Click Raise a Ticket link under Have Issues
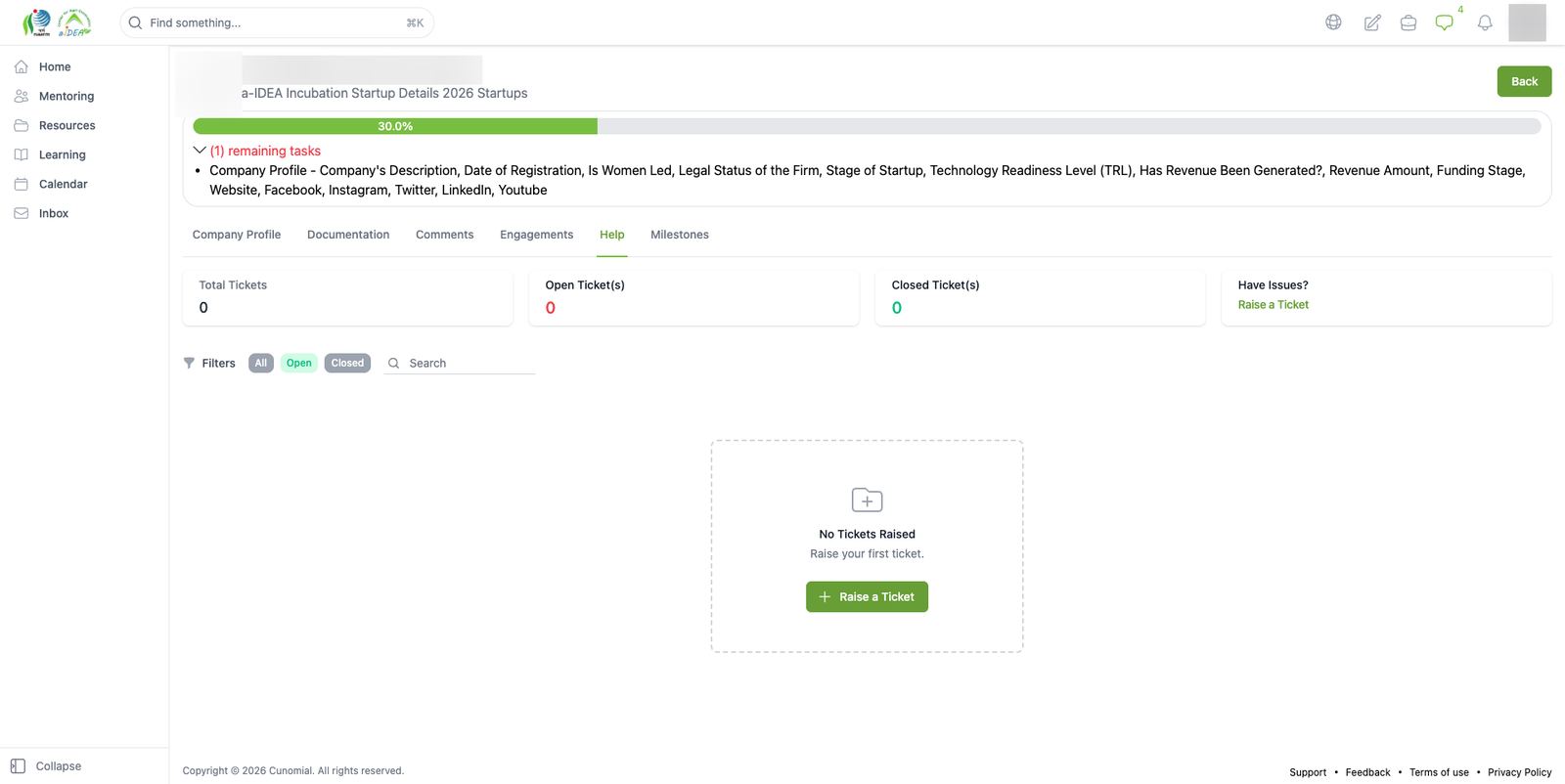1565x784 pixels. pyautogui.click(x=1274, y=305)
